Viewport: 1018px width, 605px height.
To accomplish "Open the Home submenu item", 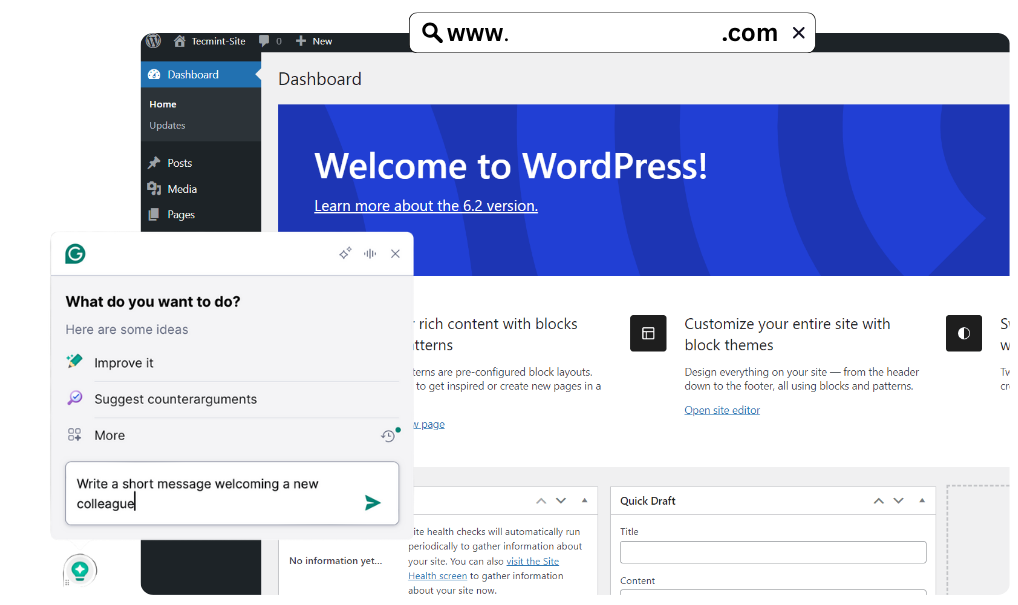I will 162,104.
